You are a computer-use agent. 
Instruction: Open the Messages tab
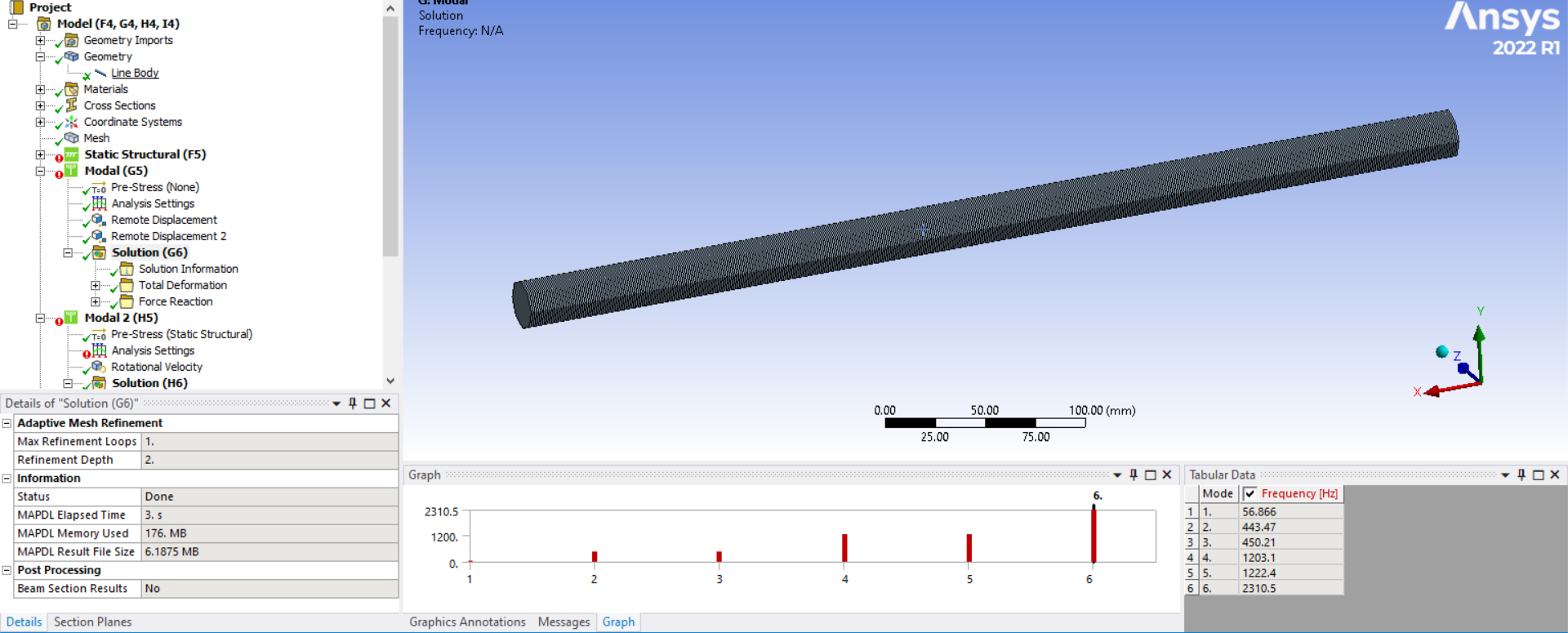(563, 622)
